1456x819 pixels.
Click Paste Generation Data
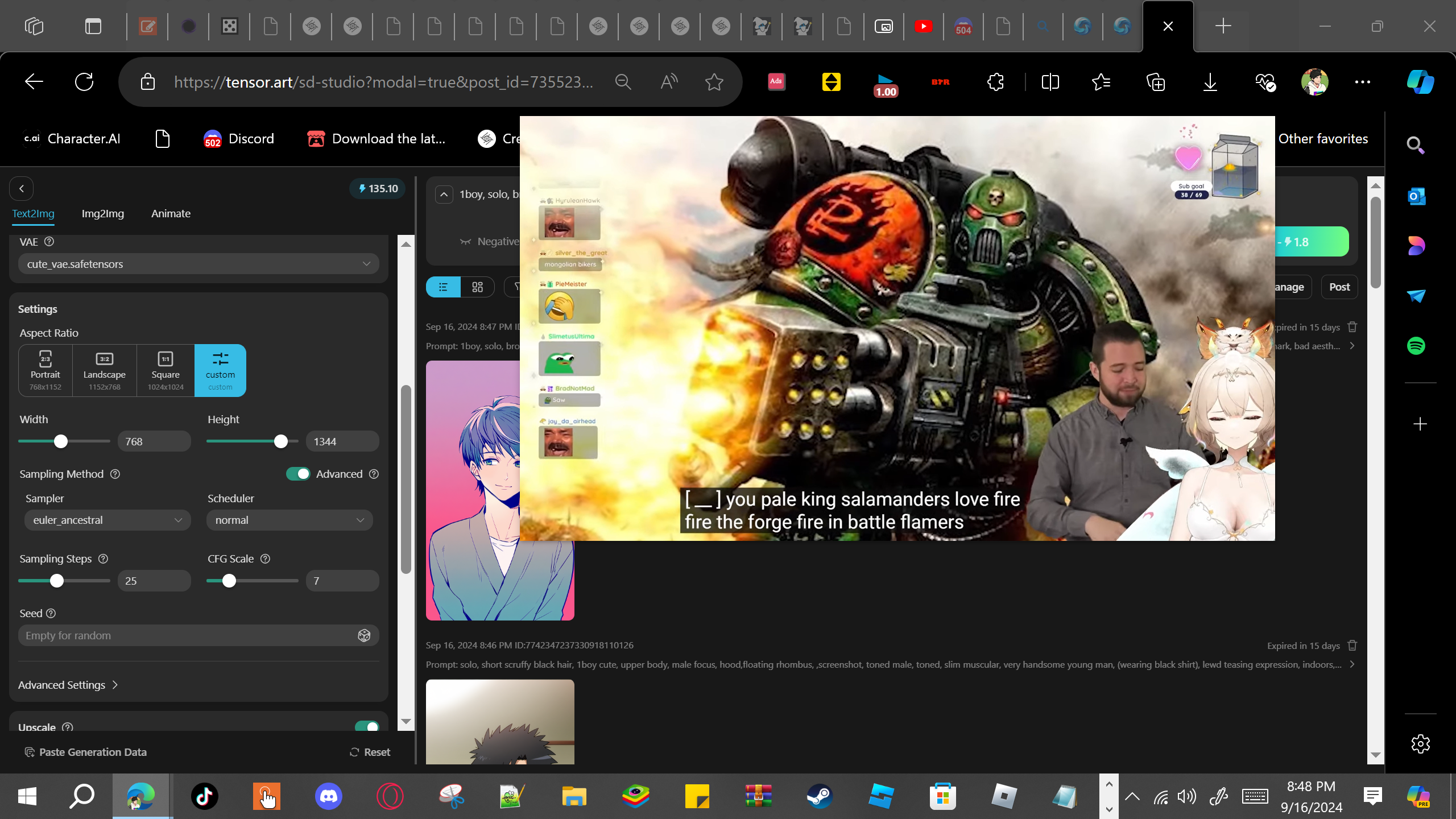coord(86,752)
